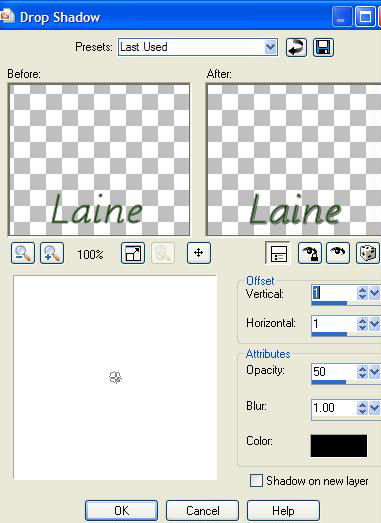Expand the Blur value dropdown arrow
The width and height of the screenshot is (381, 523).
pos(374,408)
